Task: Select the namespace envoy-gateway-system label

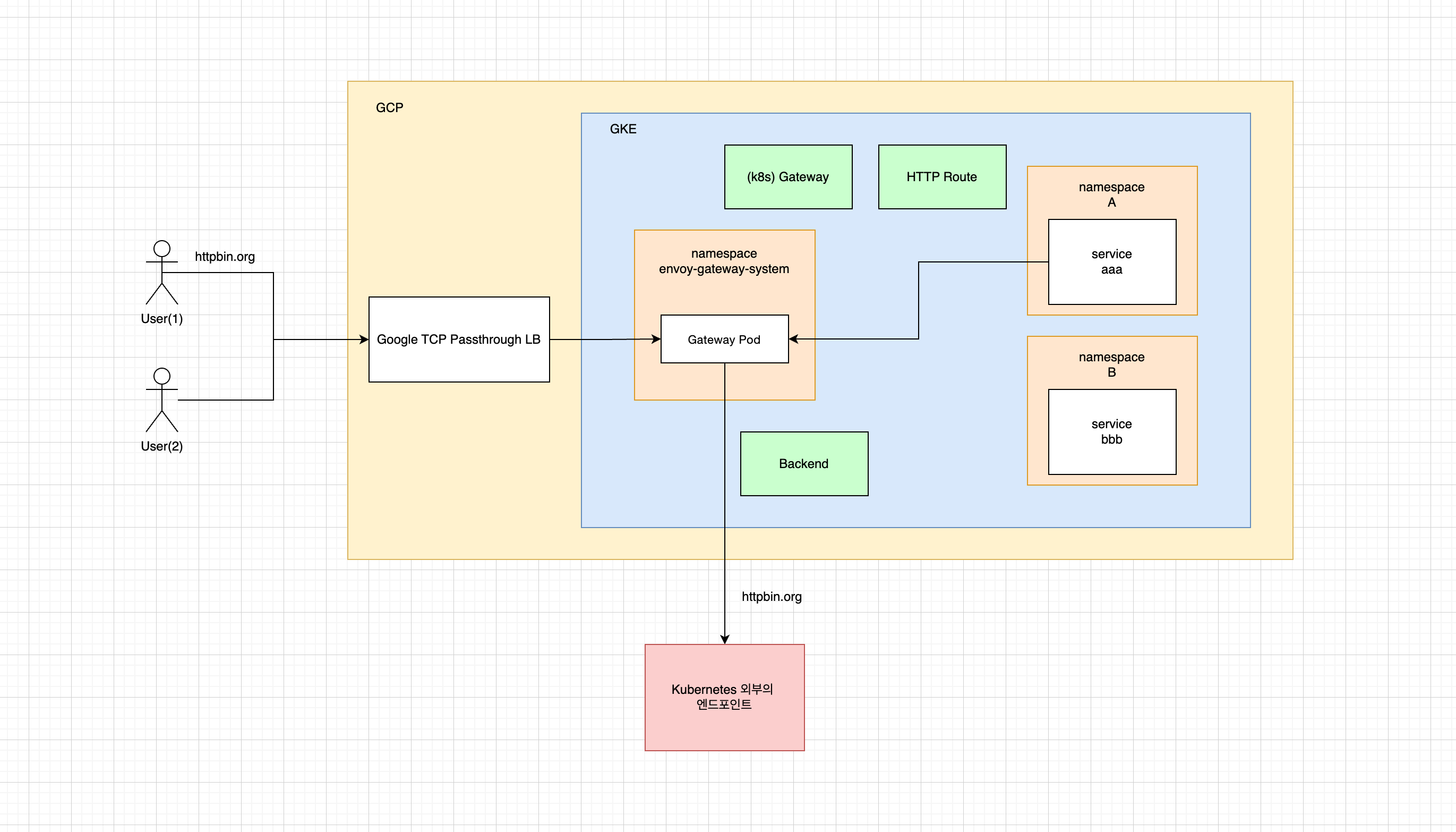Action: coord(724,261)
